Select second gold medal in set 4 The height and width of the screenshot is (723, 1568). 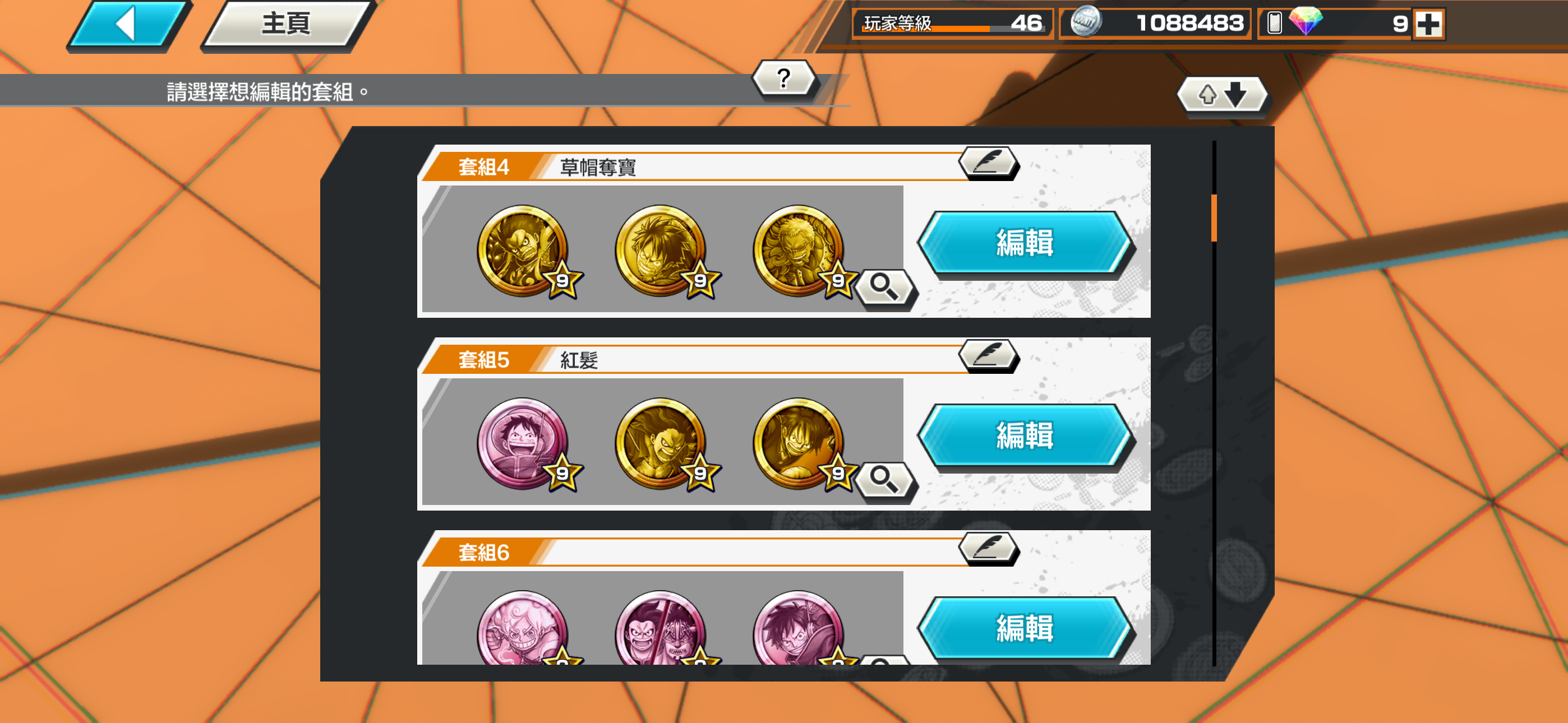pos(661,251)
